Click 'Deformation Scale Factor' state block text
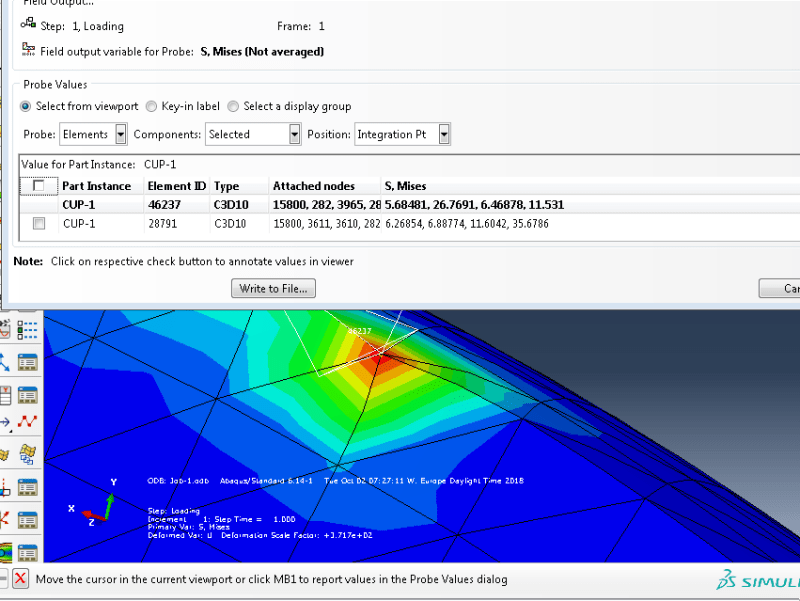Viewport: 800px width, 601px height. point(297,535)
